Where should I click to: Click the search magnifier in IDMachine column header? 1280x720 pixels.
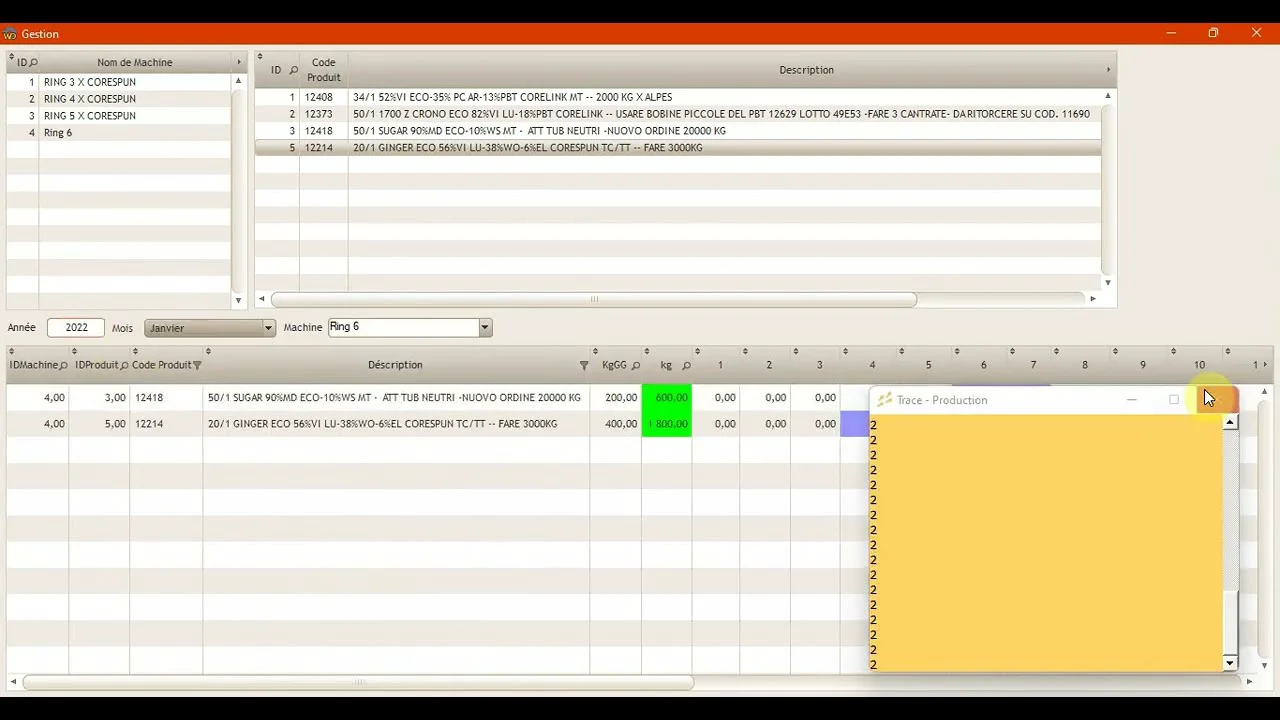(x=64, y=366)
